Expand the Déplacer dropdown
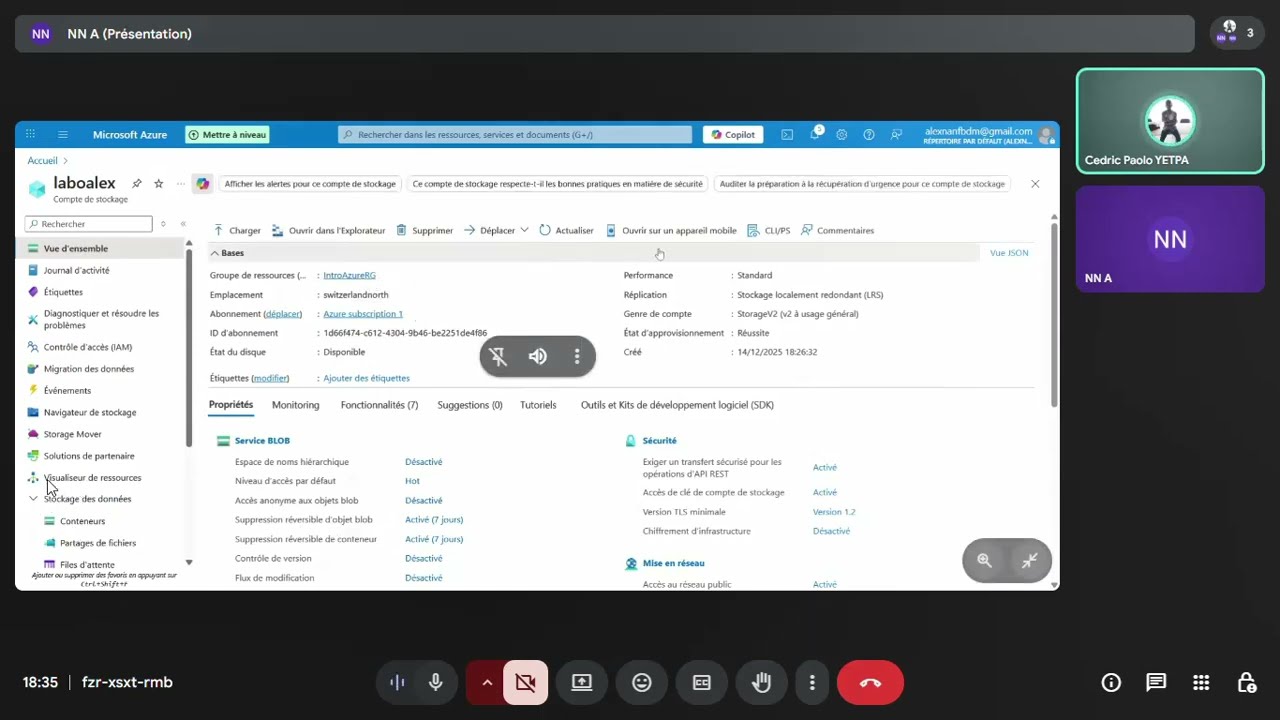The image size is (1280, 720). tap(496, 230)
